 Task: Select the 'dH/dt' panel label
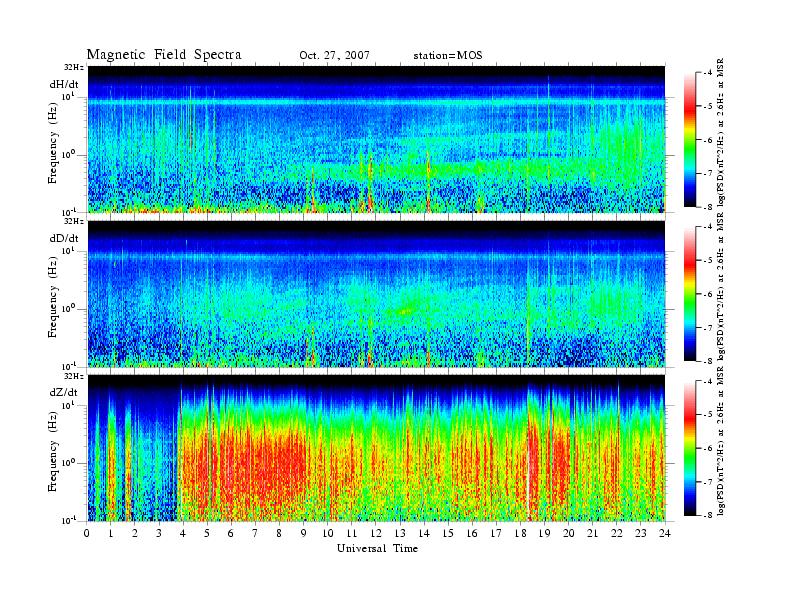(64, 84)
